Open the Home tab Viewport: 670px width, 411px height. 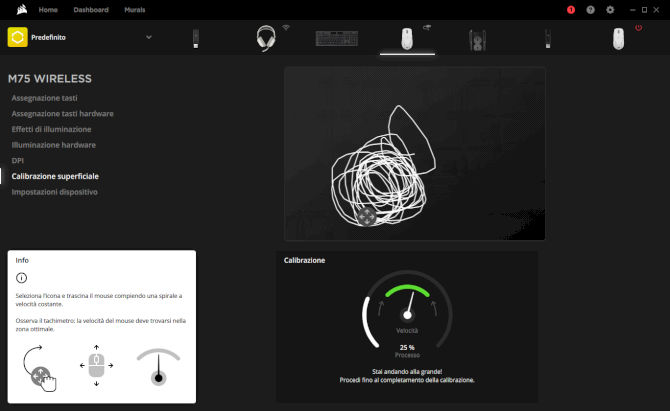pos(48,10)
